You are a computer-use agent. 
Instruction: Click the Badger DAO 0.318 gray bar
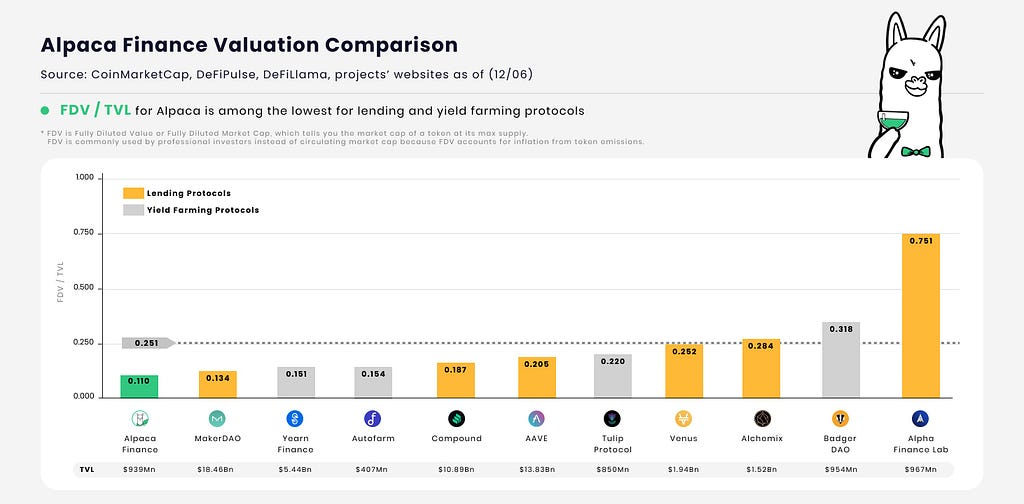841,360
